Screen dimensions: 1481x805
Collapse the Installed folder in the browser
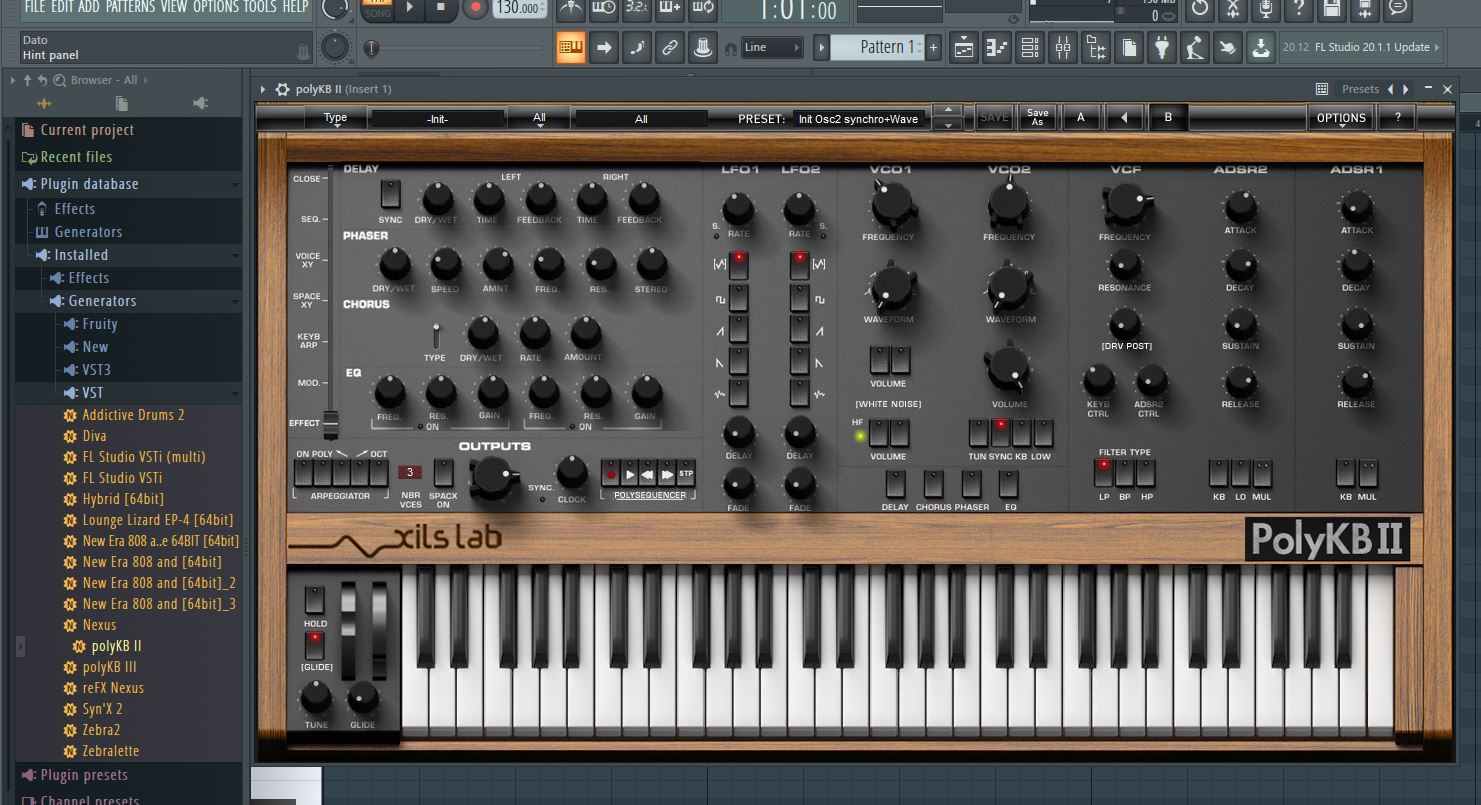[x=235, y=256]
